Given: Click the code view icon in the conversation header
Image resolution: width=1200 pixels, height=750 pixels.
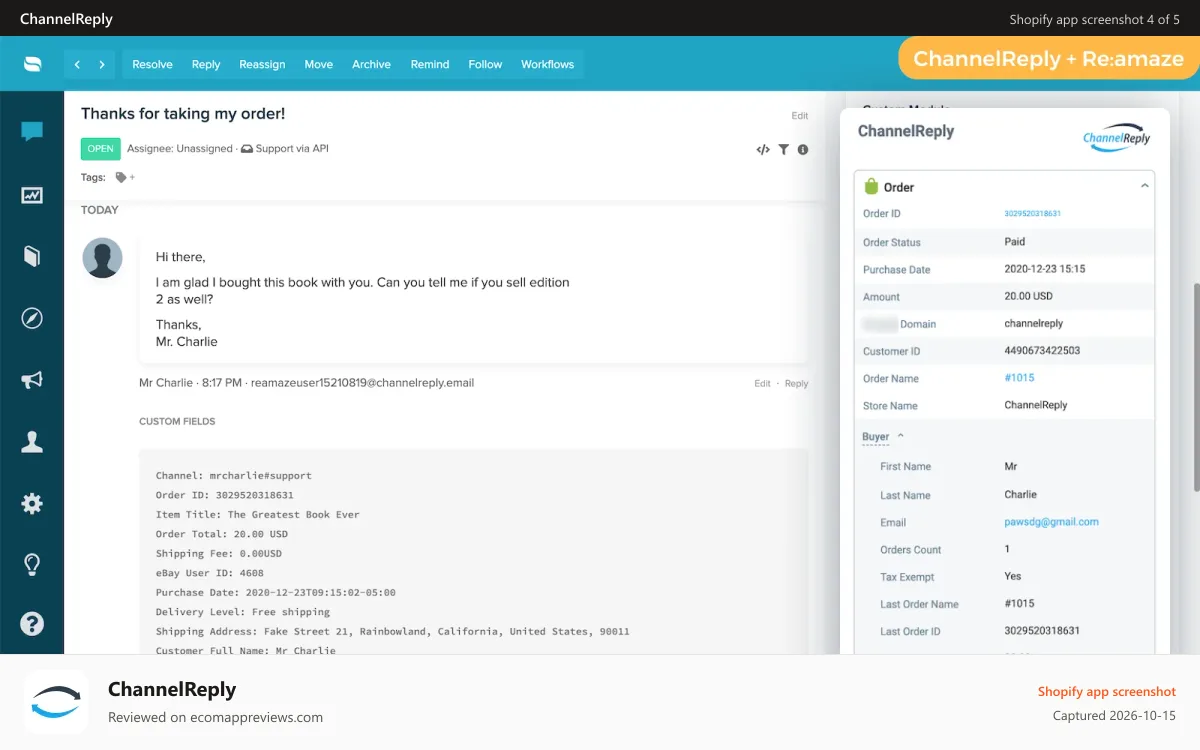Looking at the screenshot, I should [x=763, y=150].
